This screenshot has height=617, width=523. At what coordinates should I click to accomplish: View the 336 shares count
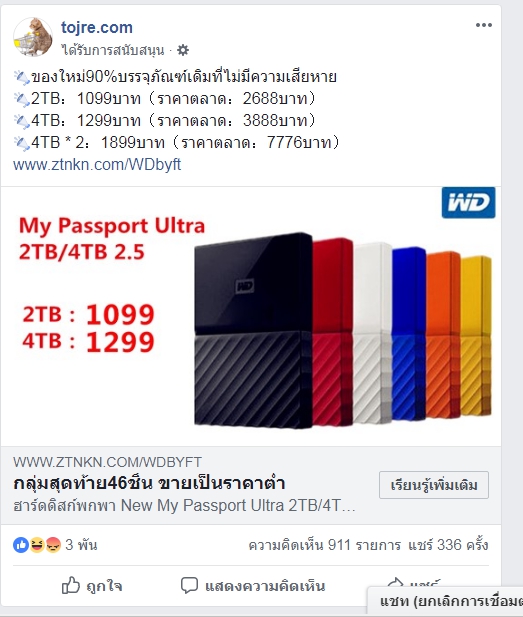pos(448,545)
